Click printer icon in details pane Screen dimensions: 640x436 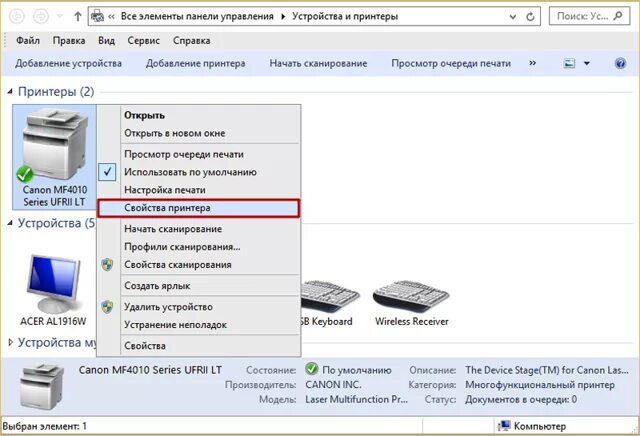pyautogui.click(x=42, y=386)
